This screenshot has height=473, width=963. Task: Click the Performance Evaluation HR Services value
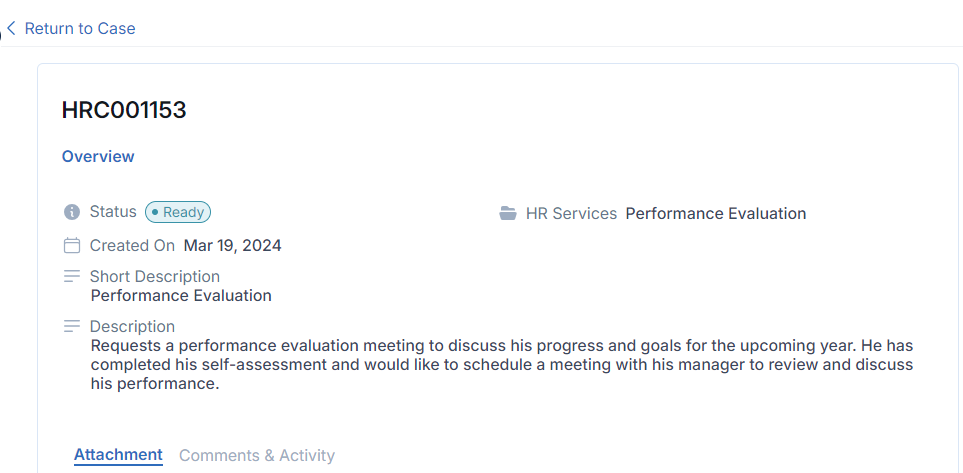click(715, 214)
